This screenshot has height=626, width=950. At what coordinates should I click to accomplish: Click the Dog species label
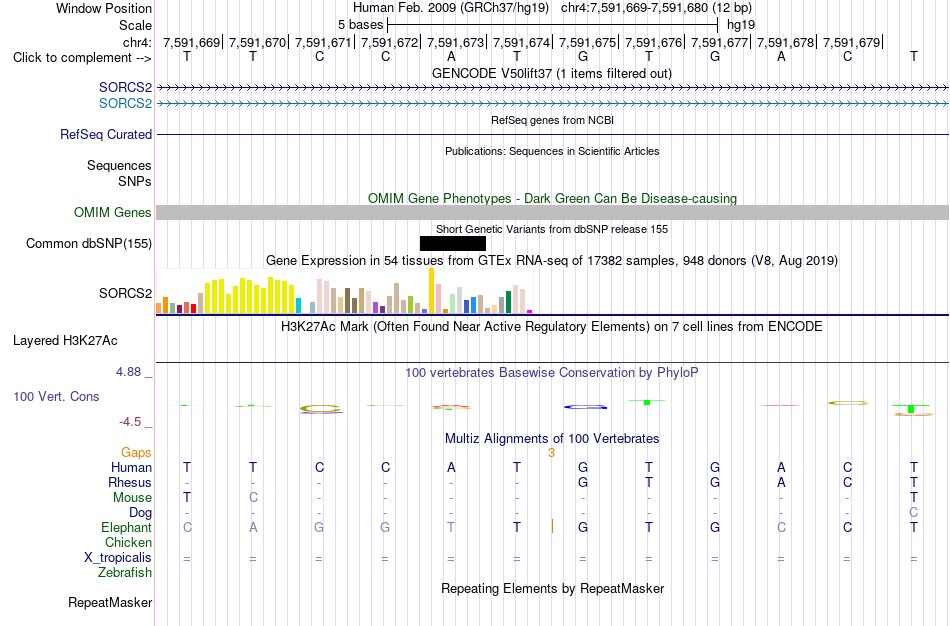(141, 513)
